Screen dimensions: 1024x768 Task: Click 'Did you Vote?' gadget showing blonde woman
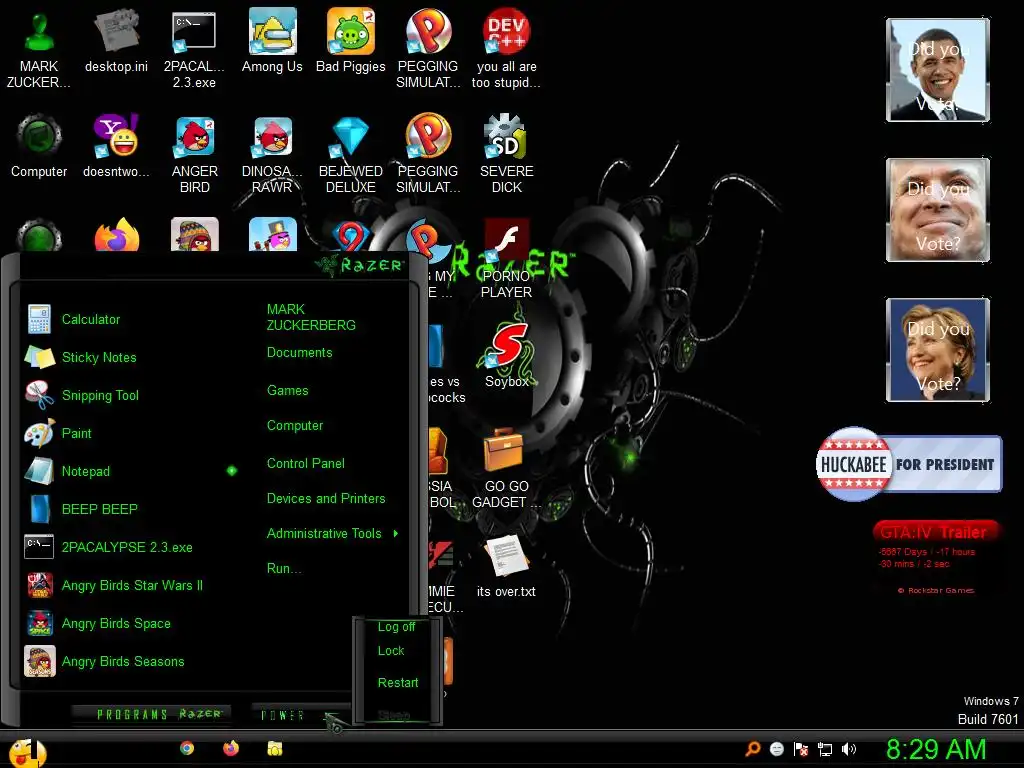click(x=938, y=350)
